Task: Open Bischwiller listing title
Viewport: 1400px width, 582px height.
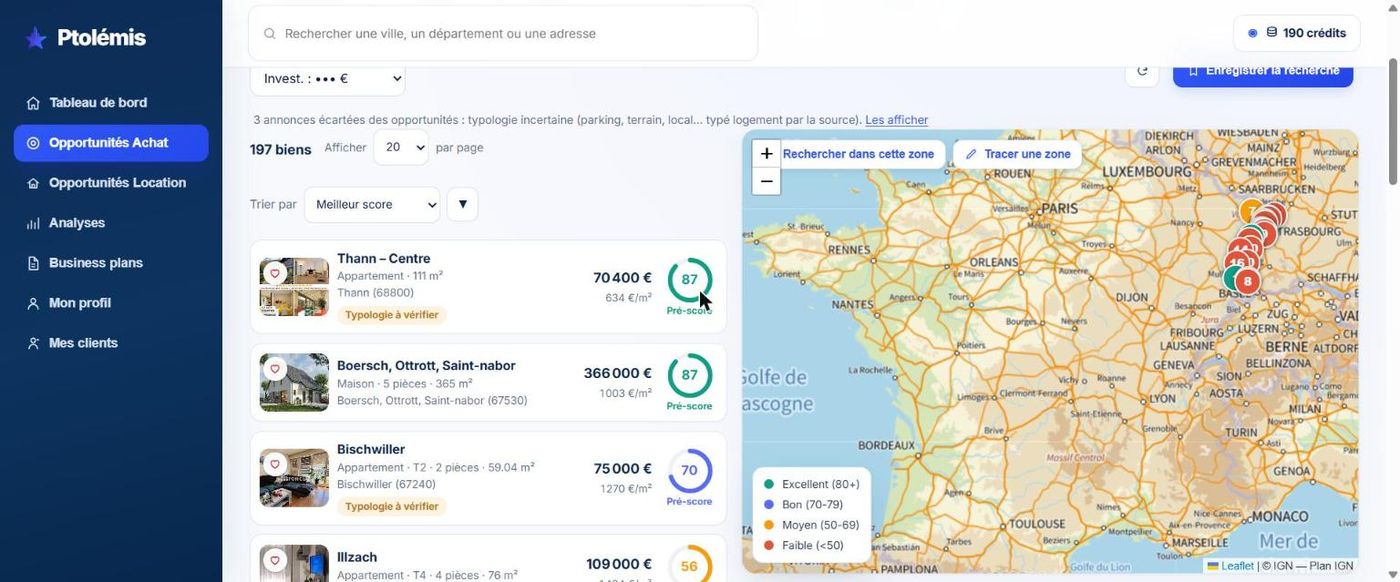Action: pyautogui.click(x=371, y=450)
